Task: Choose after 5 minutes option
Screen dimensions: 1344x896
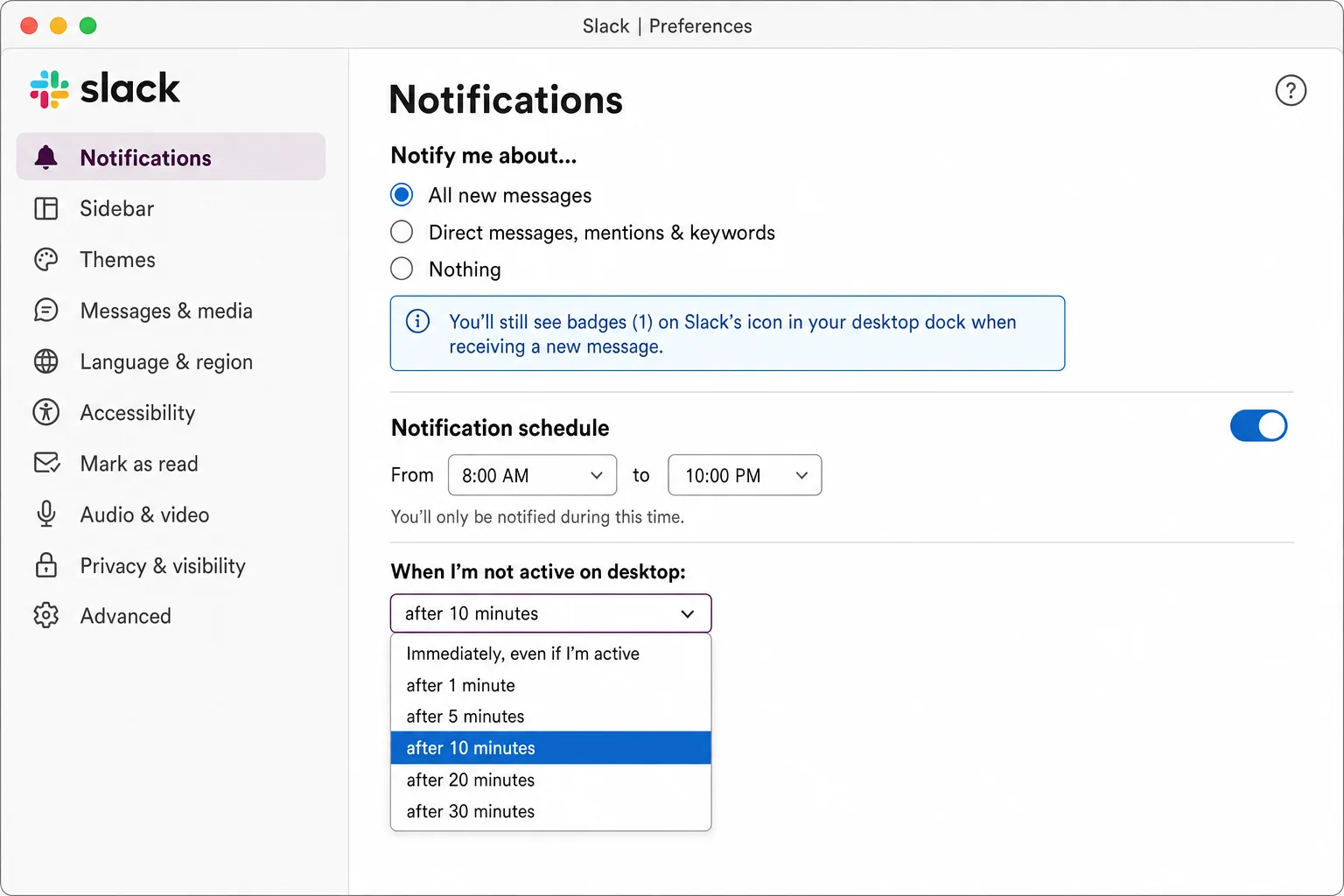Action: tap(550, 717)
